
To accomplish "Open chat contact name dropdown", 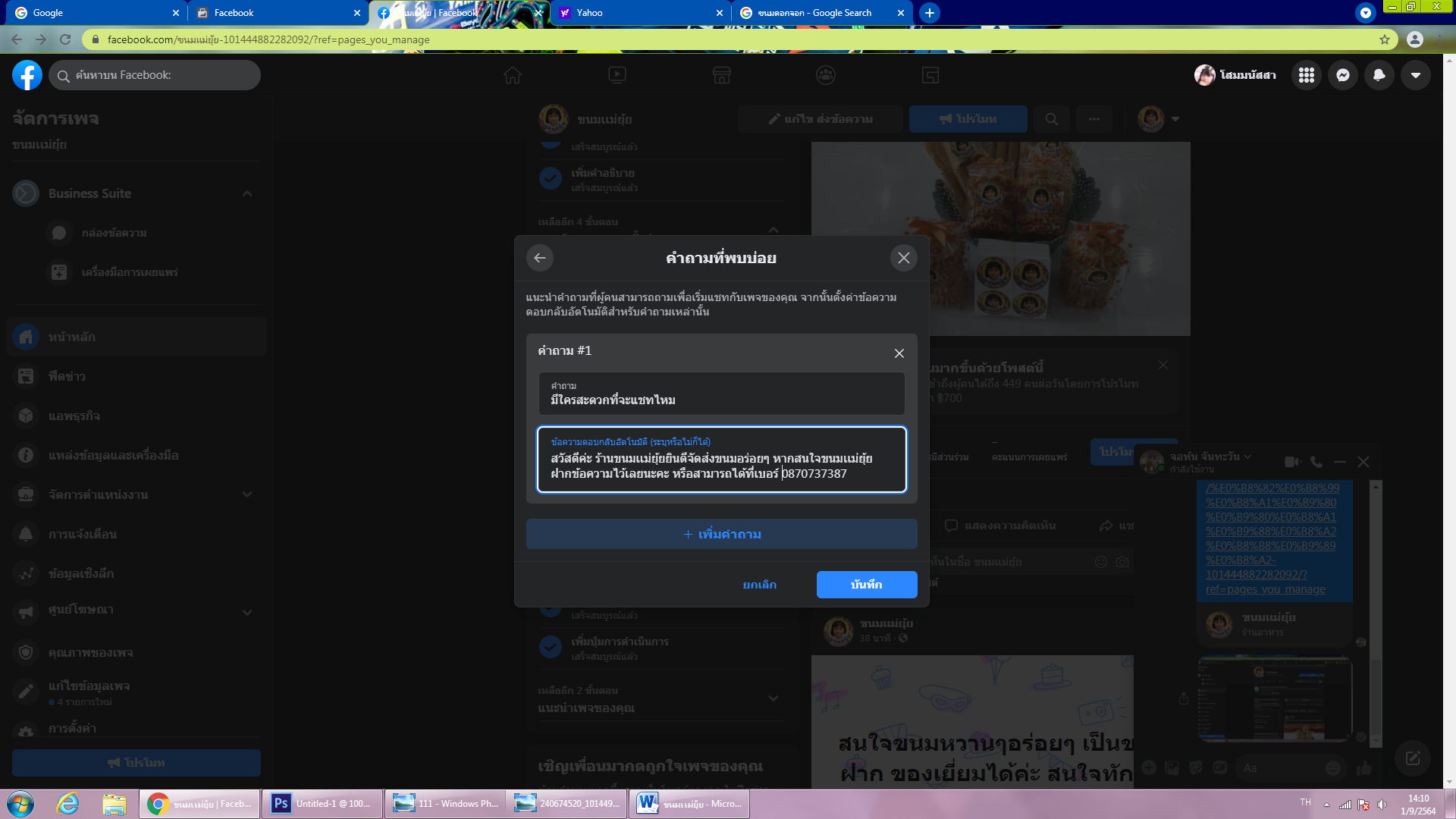I will coord(1247,457).
